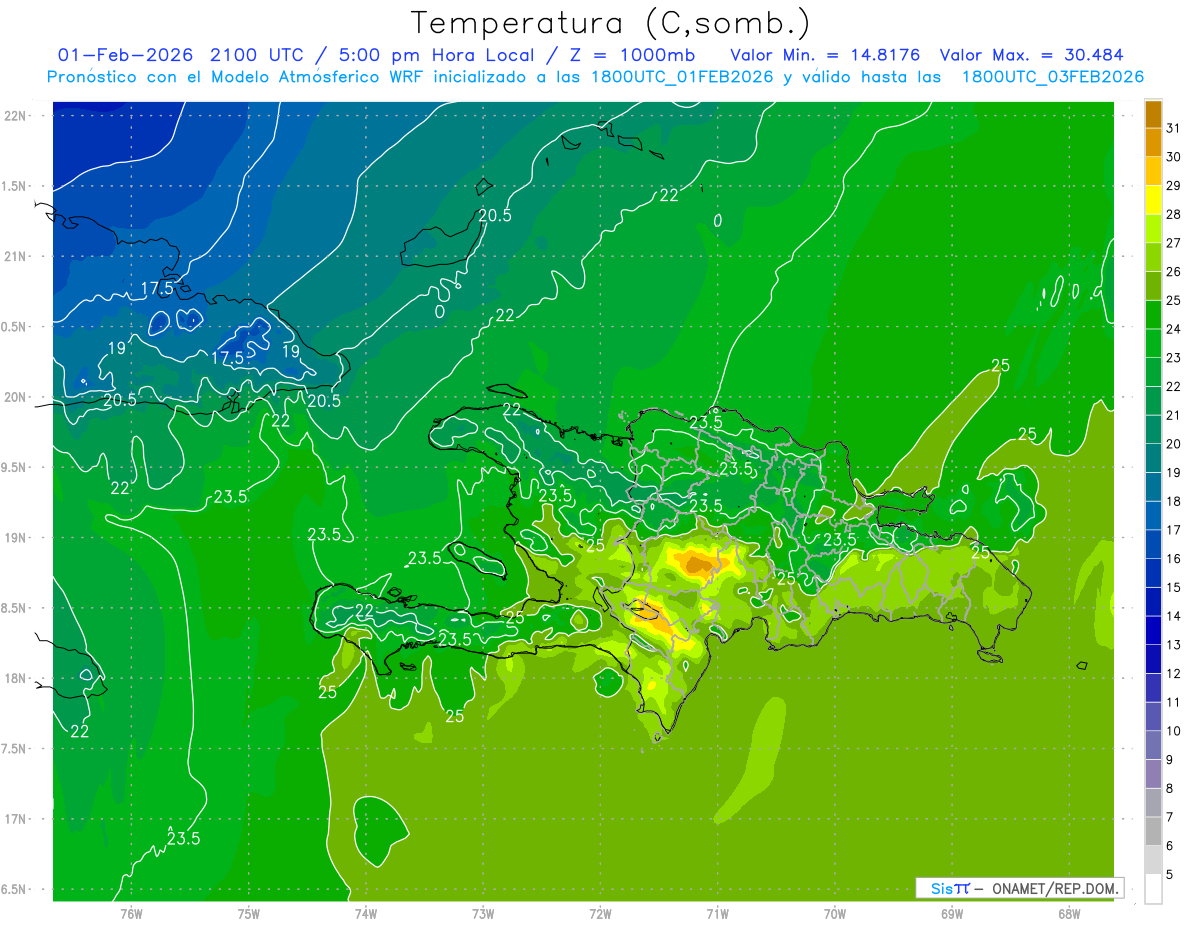Click the "73W" longitude axis label
Image resolution: width=1200 pixels, height=927 pixels.
pyautogui.click(x=483, y=913)
